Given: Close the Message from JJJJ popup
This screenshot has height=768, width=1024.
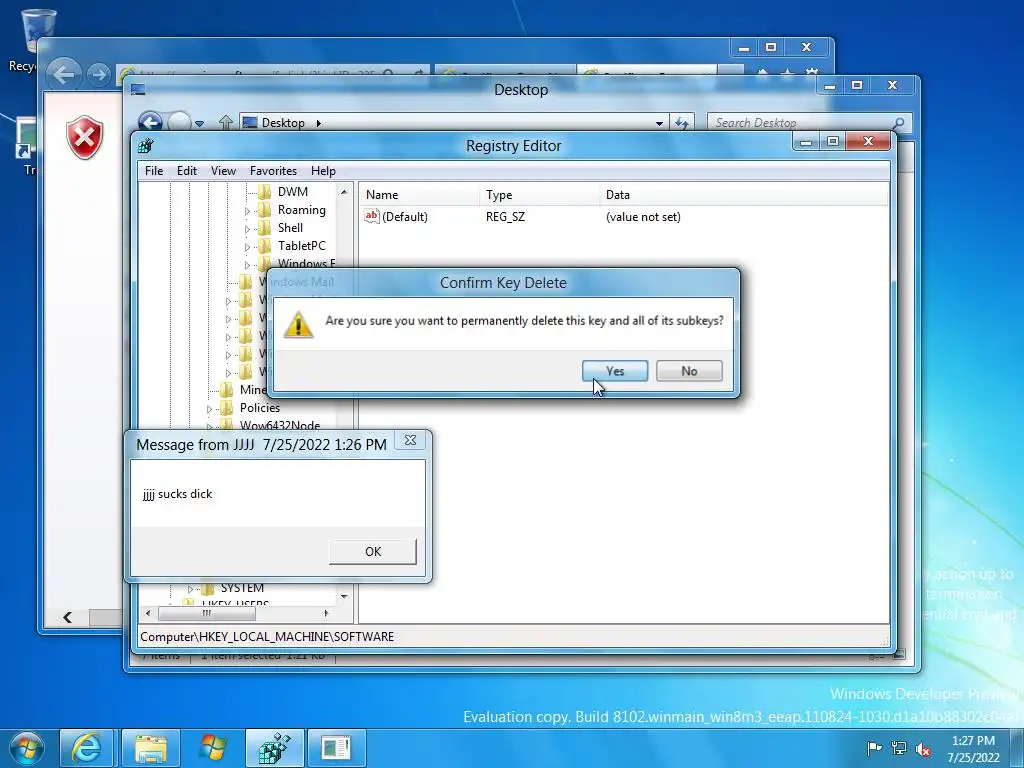Looking at the screenshot, I should click(410, 440).
